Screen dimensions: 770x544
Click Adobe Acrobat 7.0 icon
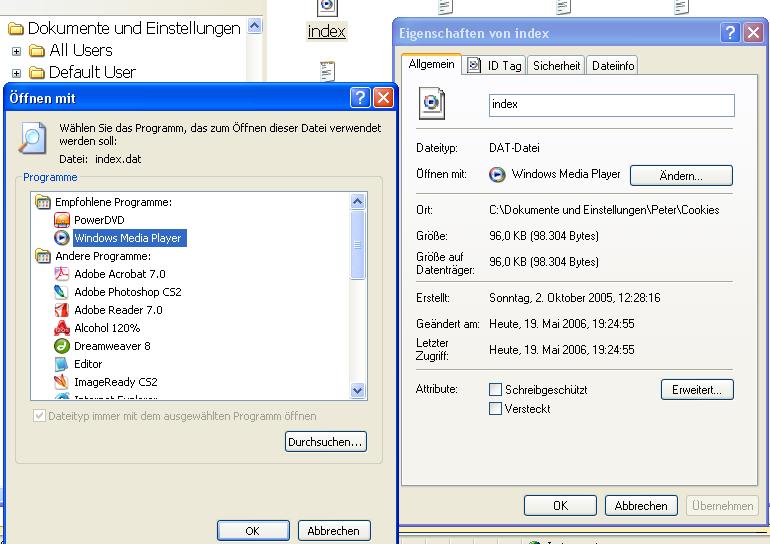[x=62, y=274]
